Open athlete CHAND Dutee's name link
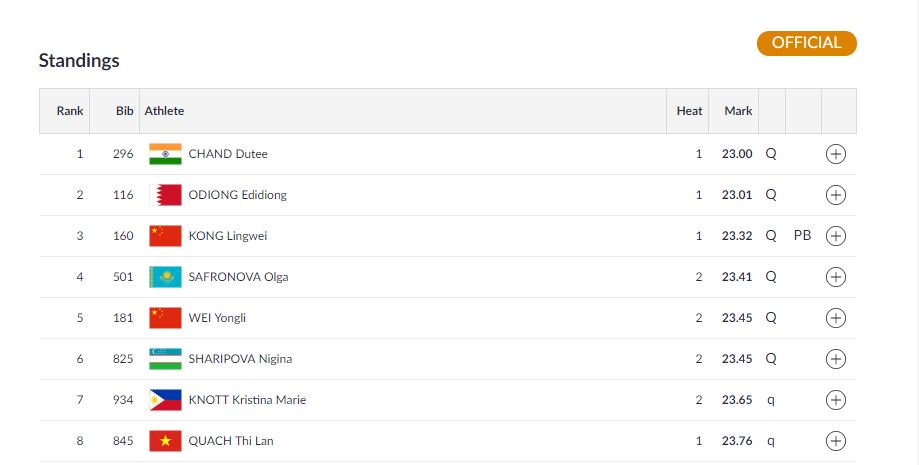919x465 pixels. [228, 154]
